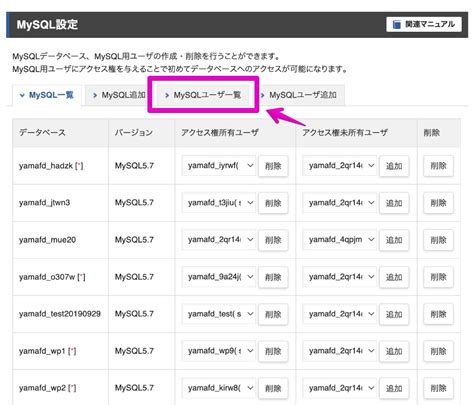
Task: Switch to the MySQL一覧 tab
Action: pyautogui.click(x=47, y=95)
